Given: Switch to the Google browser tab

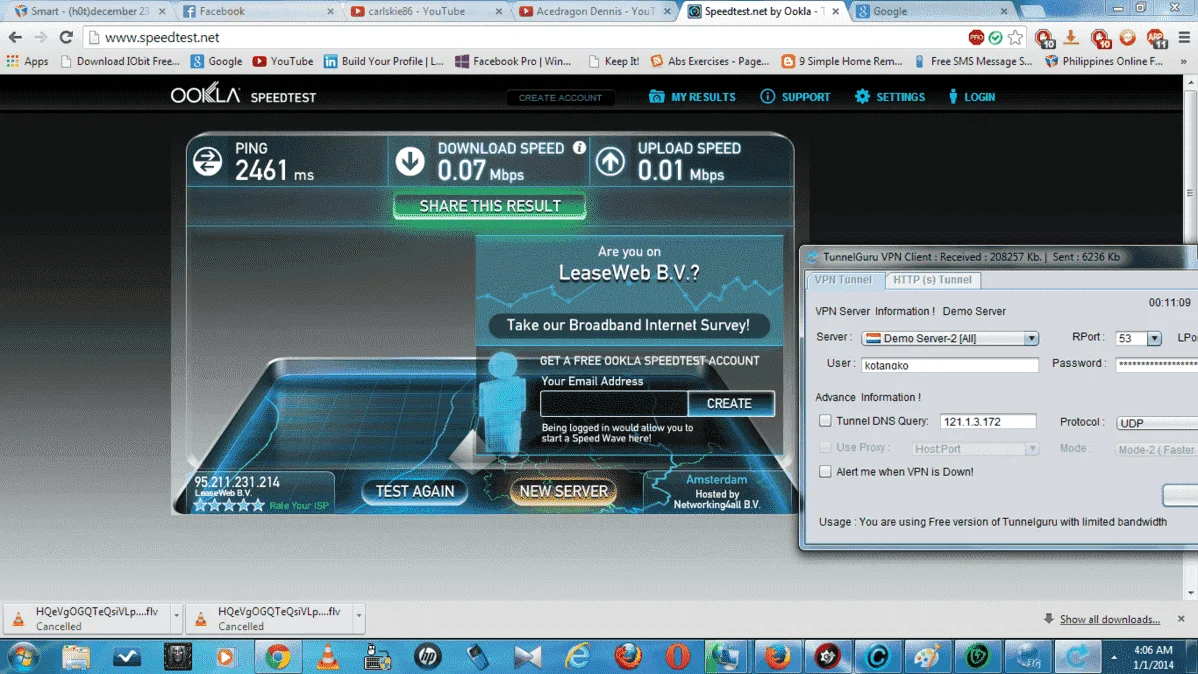Looking at the screenshot, I should [932, 11].
